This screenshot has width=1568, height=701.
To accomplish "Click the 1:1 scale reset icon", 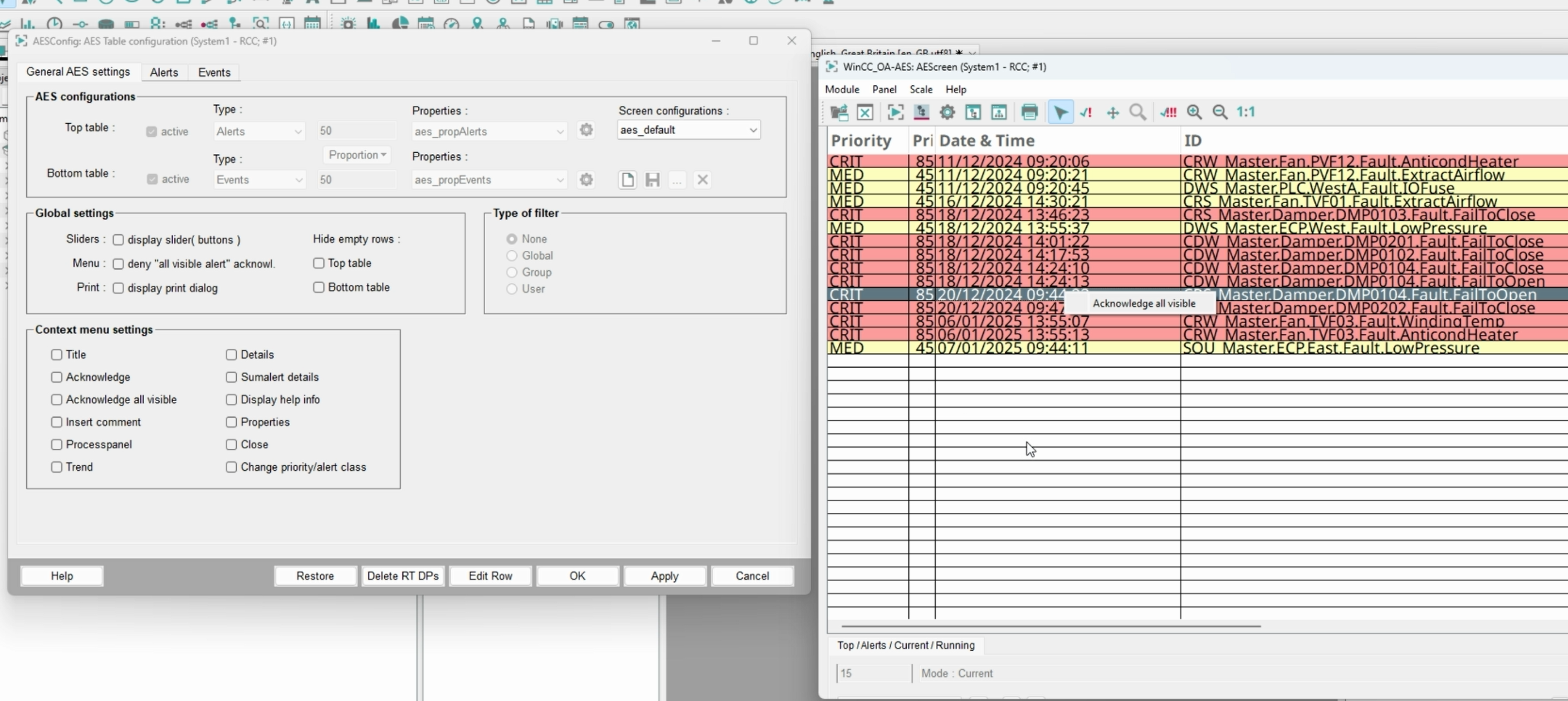I will (x=1246, y=112).
